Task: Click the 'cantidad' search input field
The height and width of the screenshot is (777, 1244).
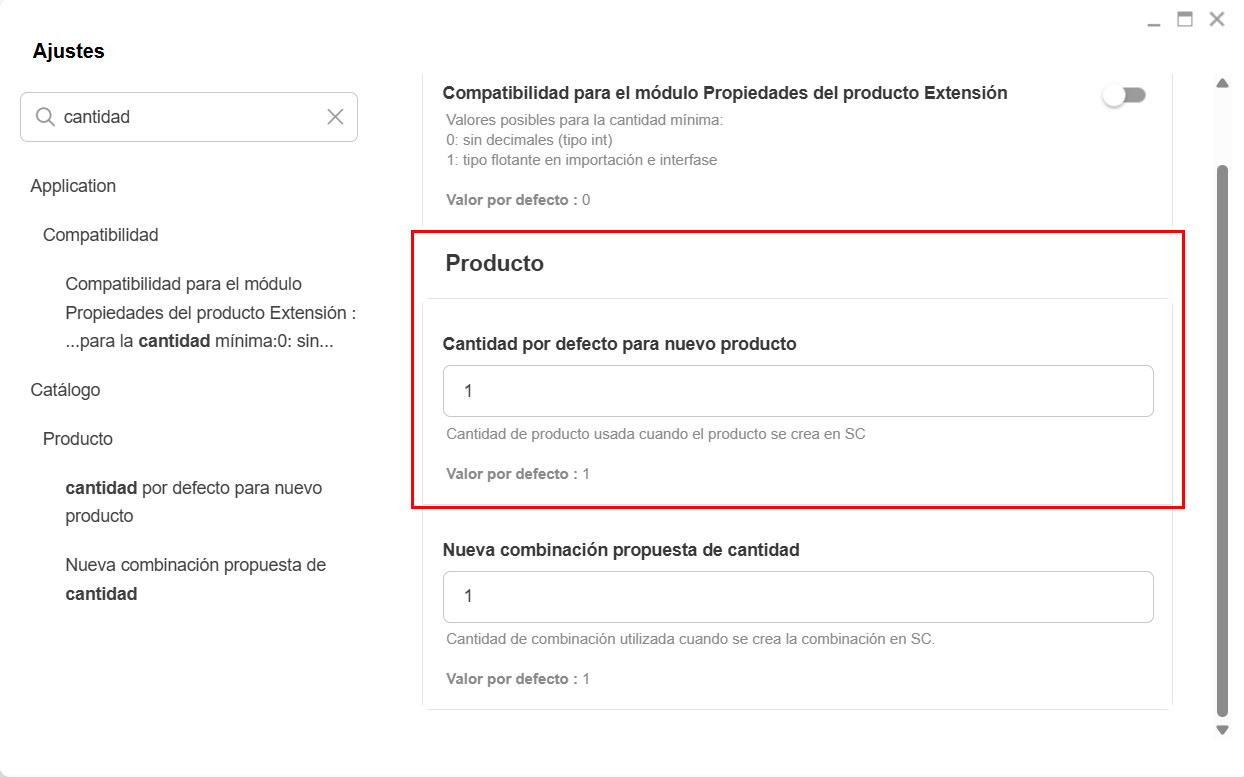Action: [190, 117]
